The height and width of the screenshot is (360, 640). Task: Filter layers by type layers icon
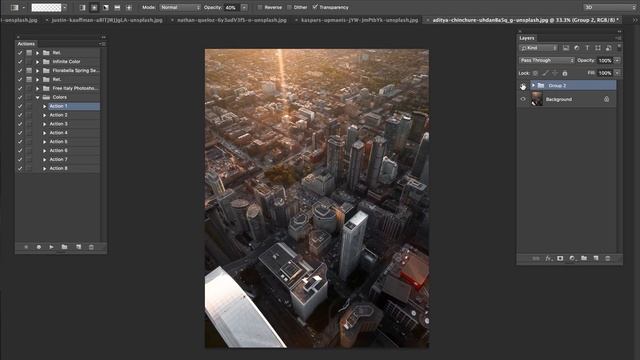pos(587,48)
